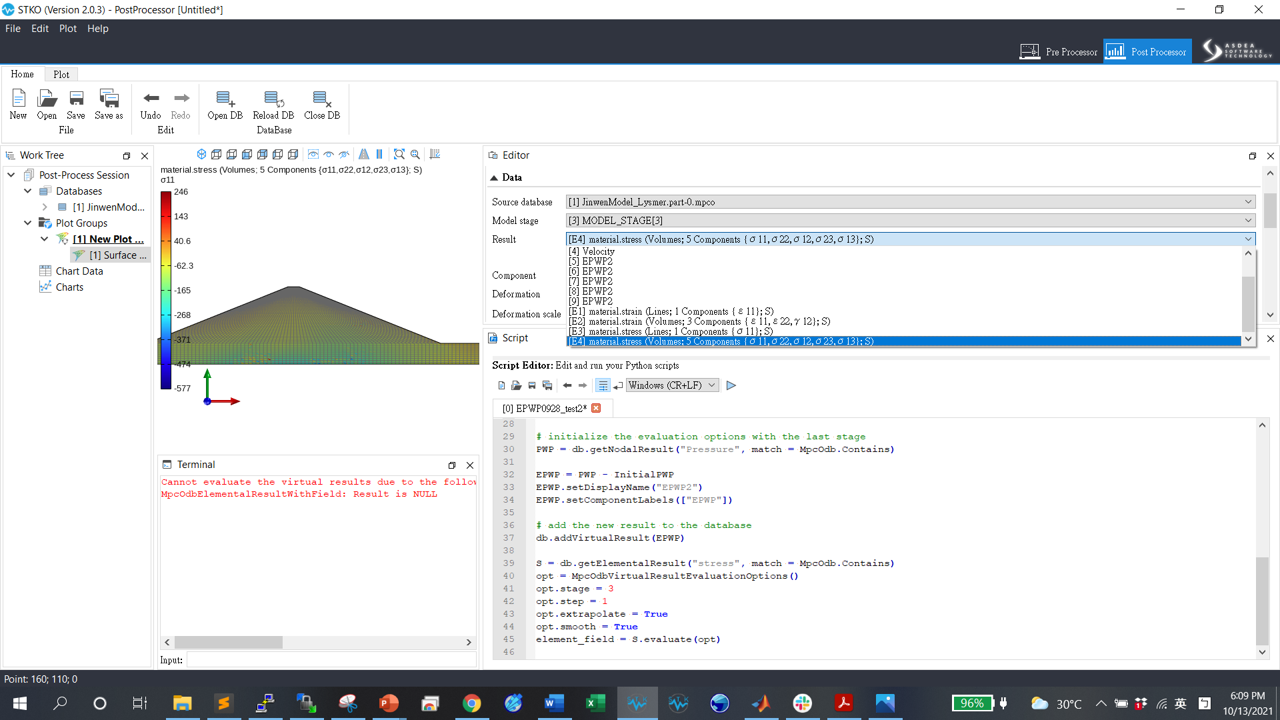
Task: Open the Source database dropdown
Action: tap(910, 202)
